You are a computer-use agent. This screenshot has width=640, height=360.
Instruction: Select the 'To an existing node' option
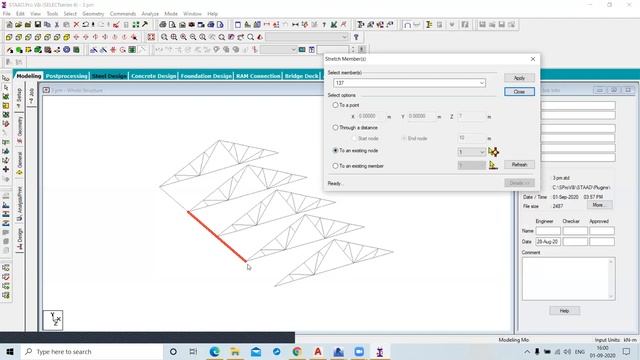(x=335, y=150)
